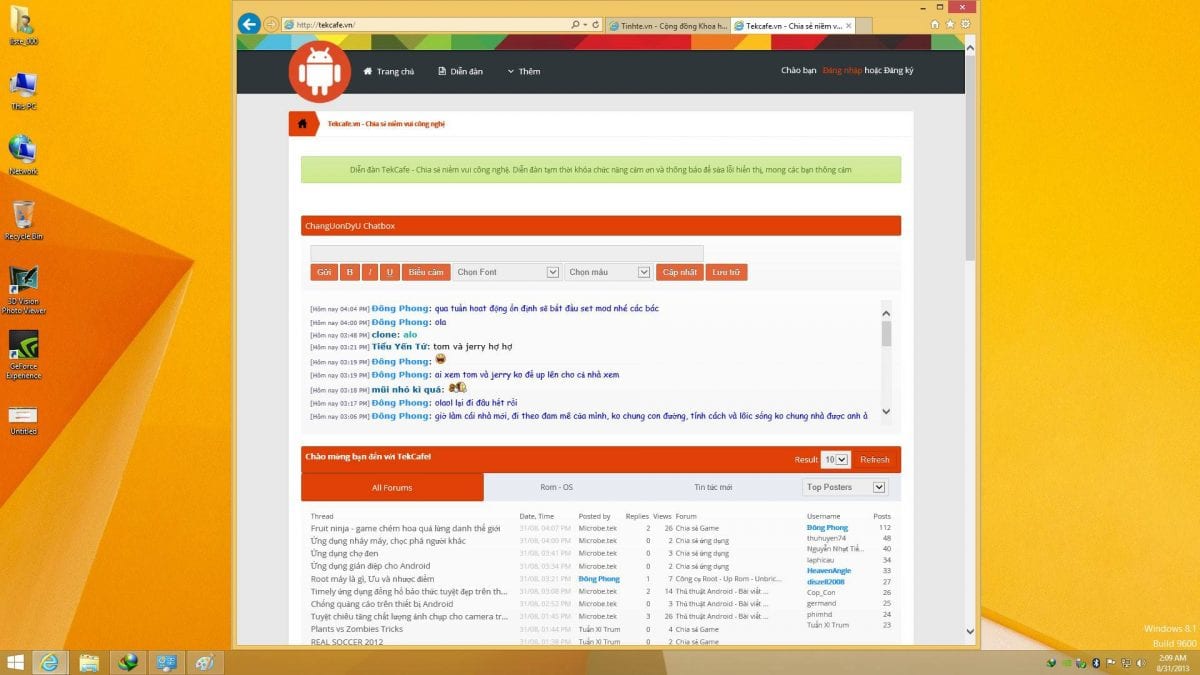This screenshot has height=675, width=1200.
Task: Open File Explorer from taskbar
Action: pyautogui.click(x=88, y=662)
